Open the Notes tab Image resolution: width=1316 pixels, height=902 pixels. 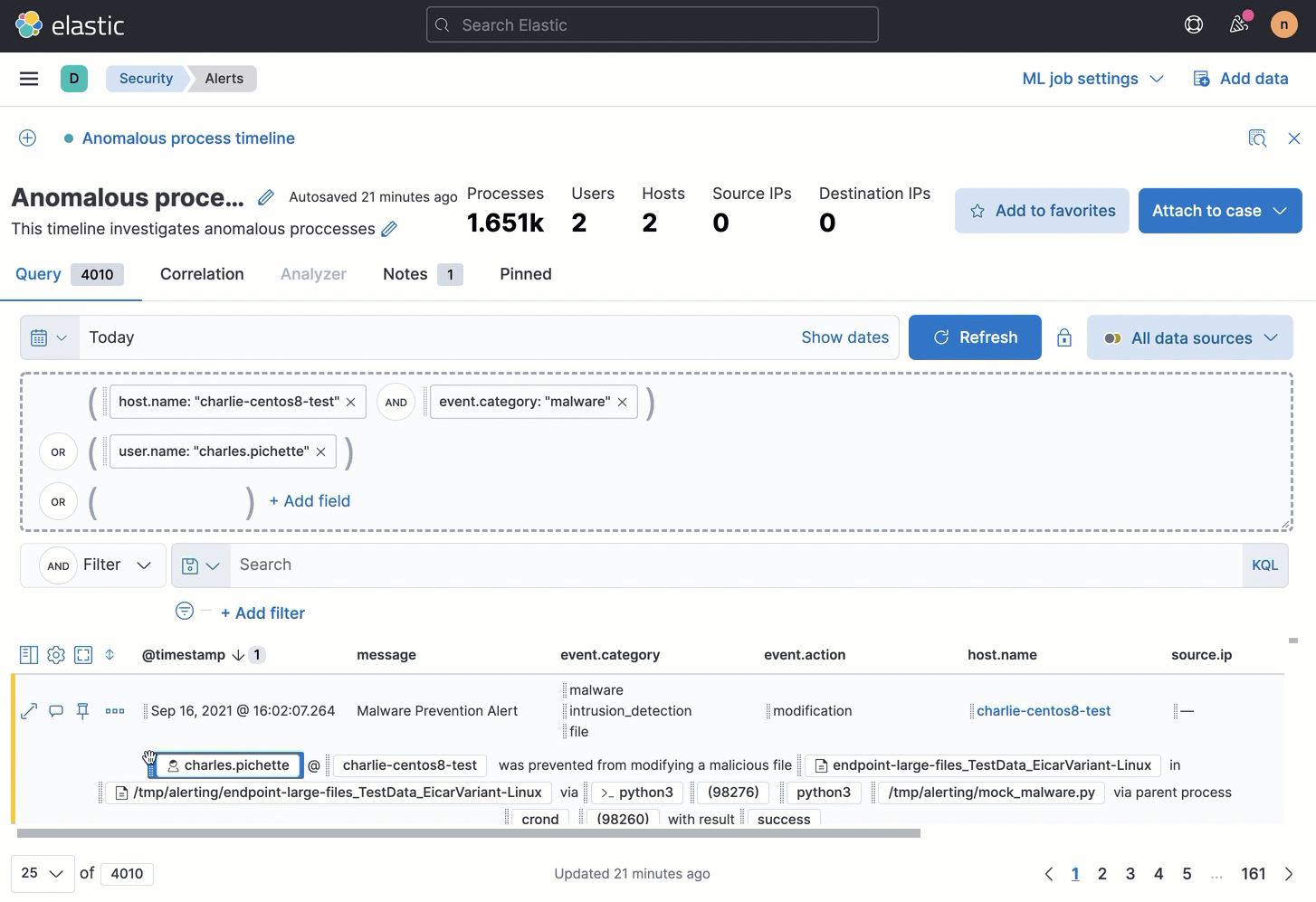[x=405, y=274]
